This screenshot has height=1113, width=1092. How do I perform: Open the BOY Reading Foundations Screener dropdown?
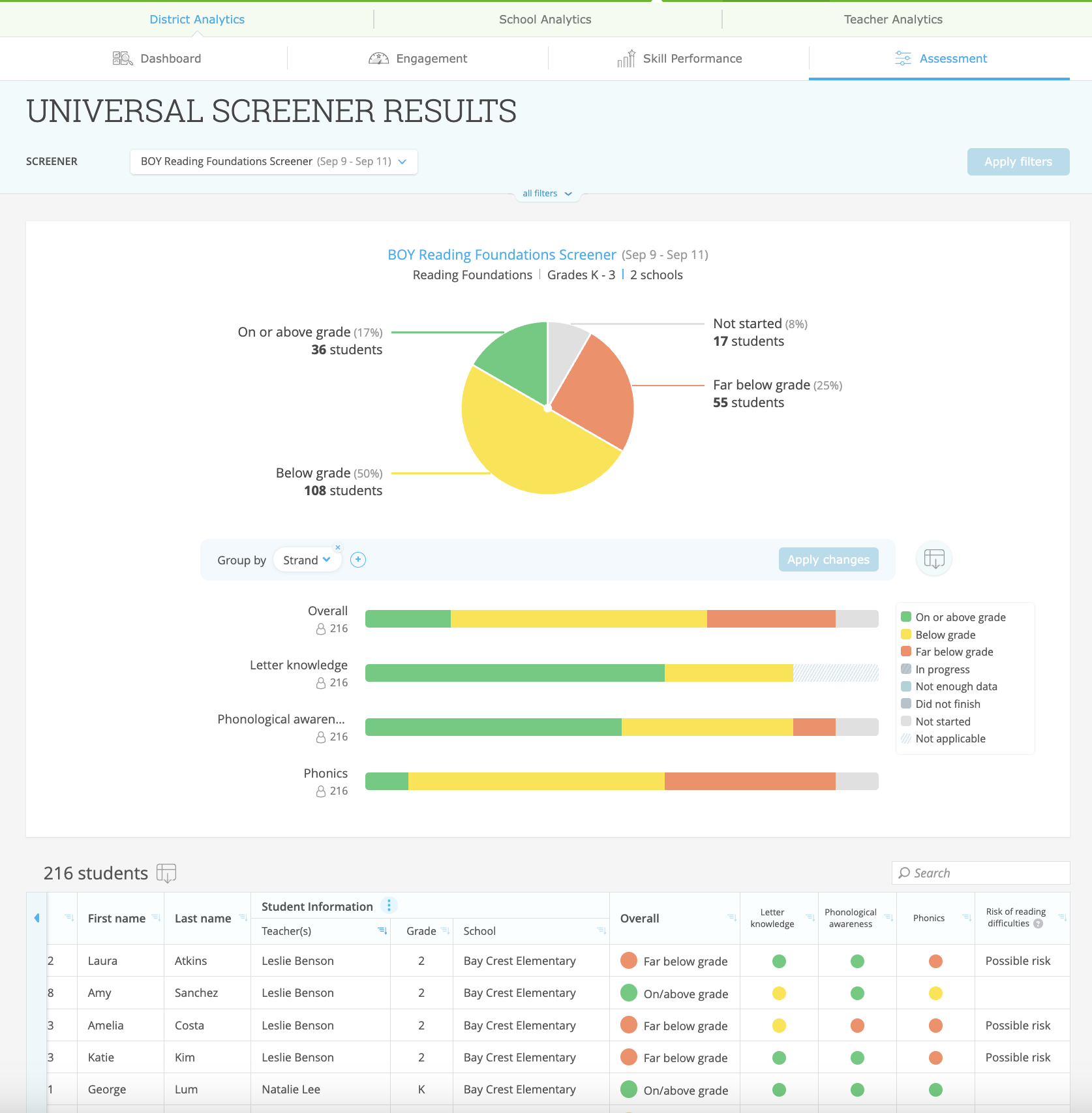pos(274,162)
